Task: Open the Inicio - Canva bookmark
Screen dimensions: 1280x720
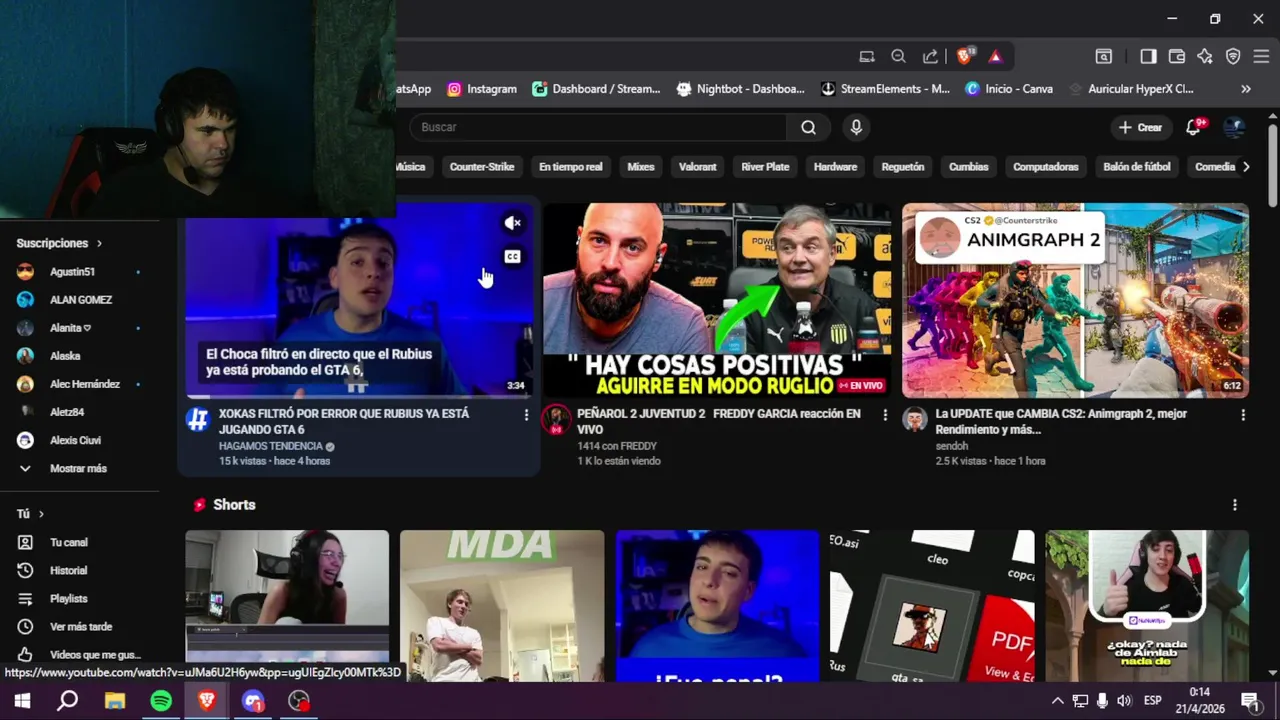Action: (x=1008, y=89)
